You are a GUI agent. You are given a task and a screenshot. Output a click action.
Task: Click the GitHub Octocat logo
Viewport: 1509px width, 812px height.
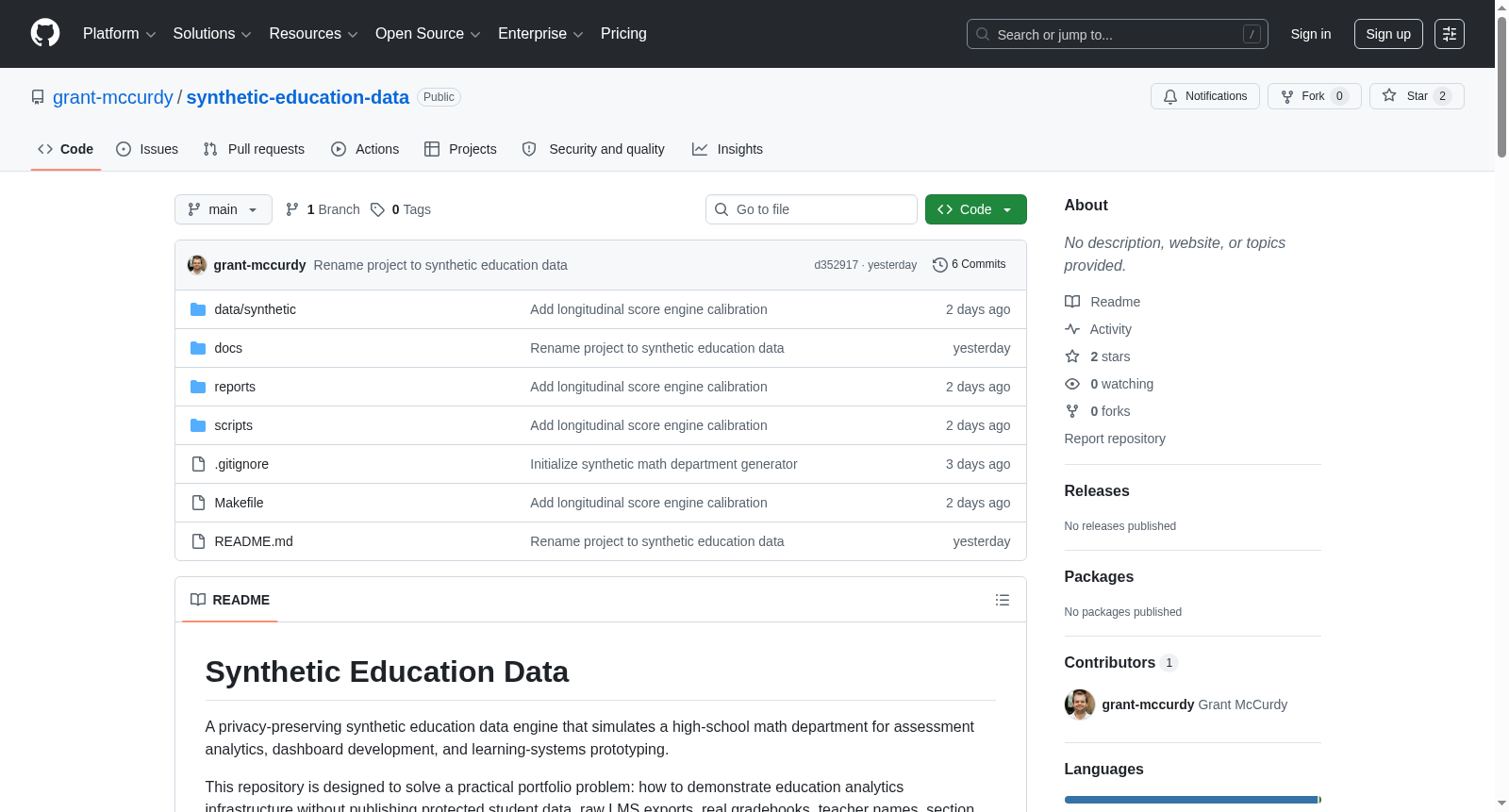pos(45,33)
